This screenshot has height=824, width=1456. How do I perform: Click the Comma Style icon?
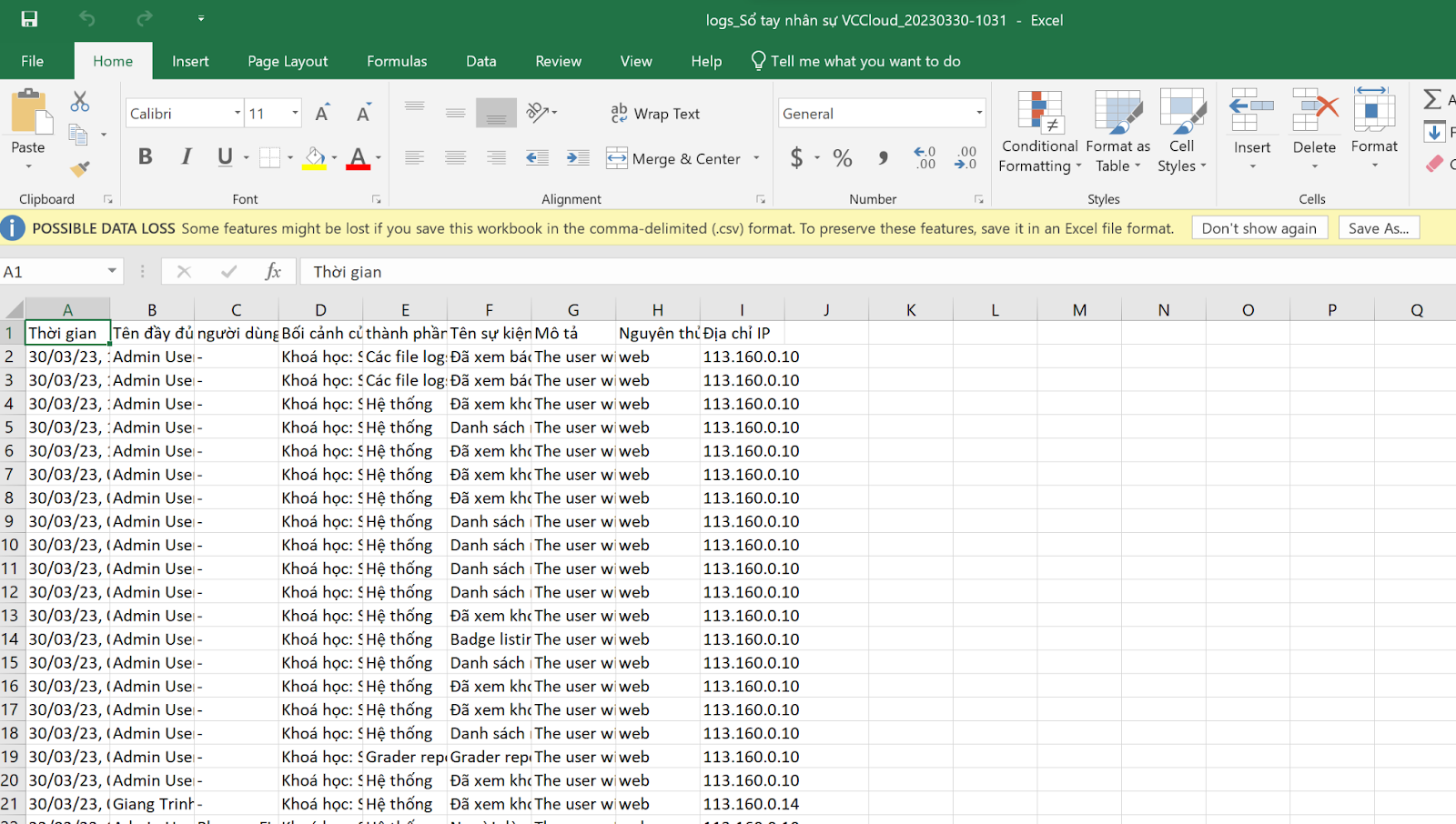pyautogui.click(x=883, y=158)
